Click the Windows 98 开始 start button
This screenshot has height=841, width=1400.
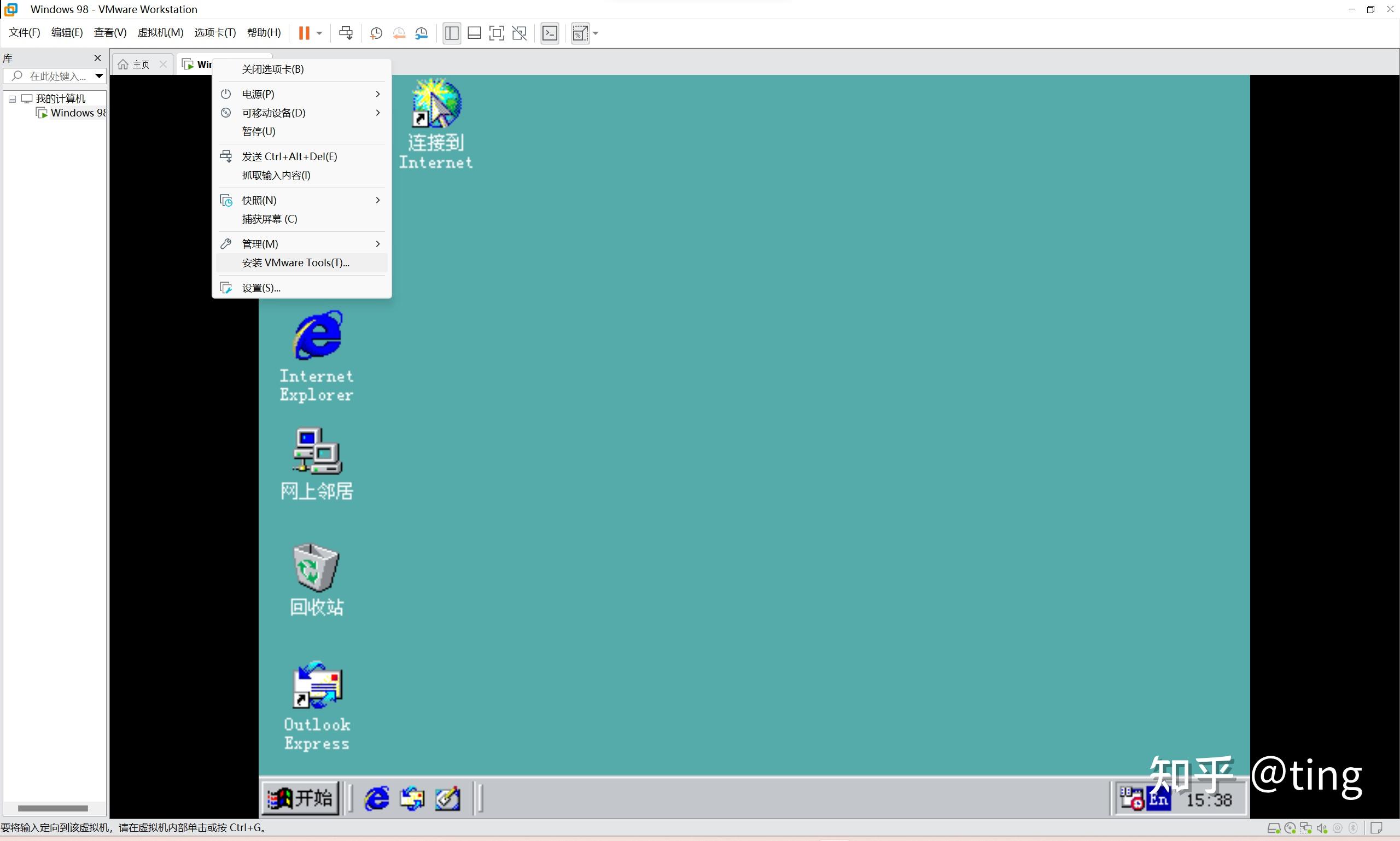point(301,798)
